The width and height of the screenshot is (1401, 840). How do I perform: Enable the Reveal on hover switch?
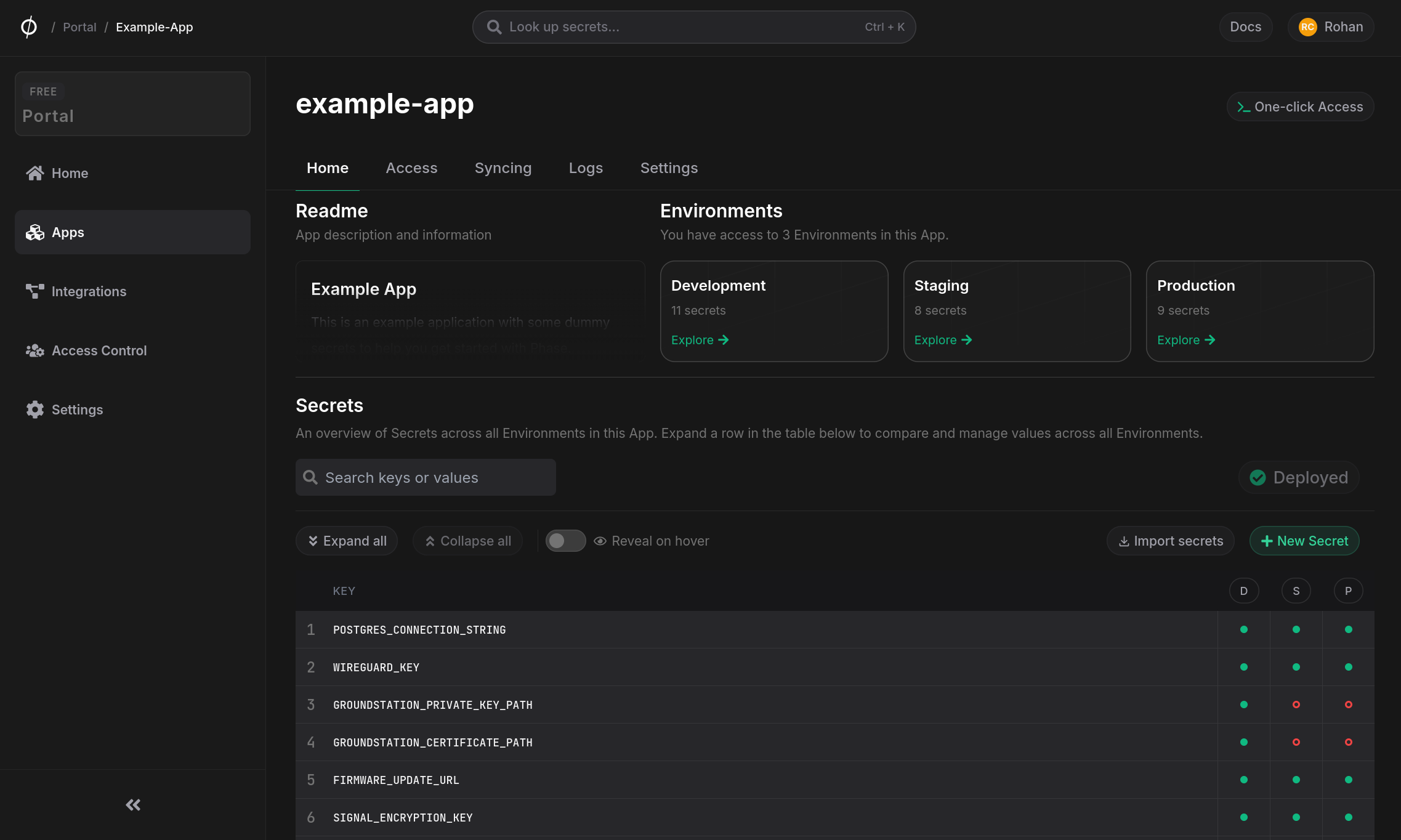click(x=565, y=540)
